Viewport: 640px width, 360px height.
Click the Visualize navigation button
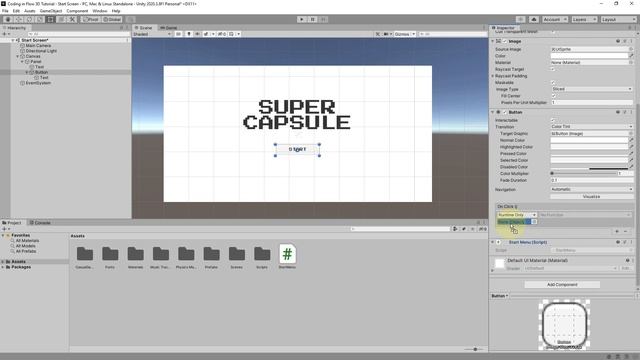pyautogui.click(x=592, y=197)
